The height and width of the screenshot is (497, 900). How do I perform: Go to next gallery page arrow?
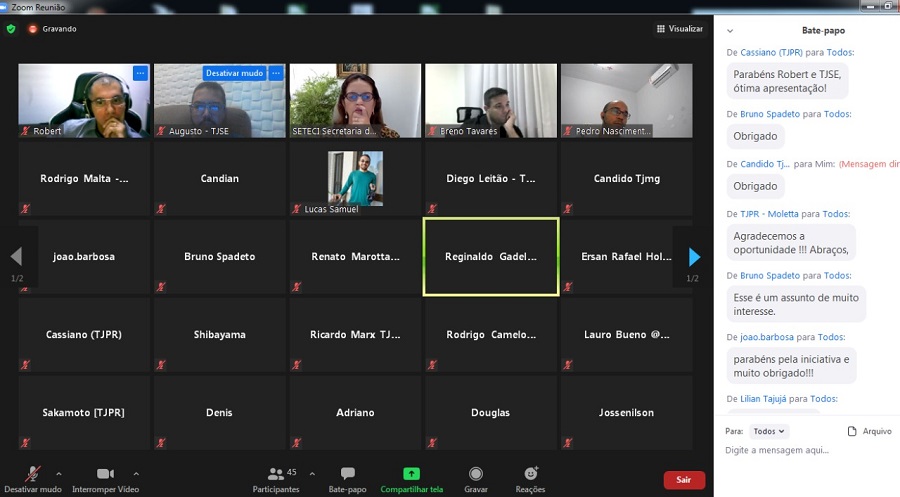pyautogui.click(x=694, y=257)
